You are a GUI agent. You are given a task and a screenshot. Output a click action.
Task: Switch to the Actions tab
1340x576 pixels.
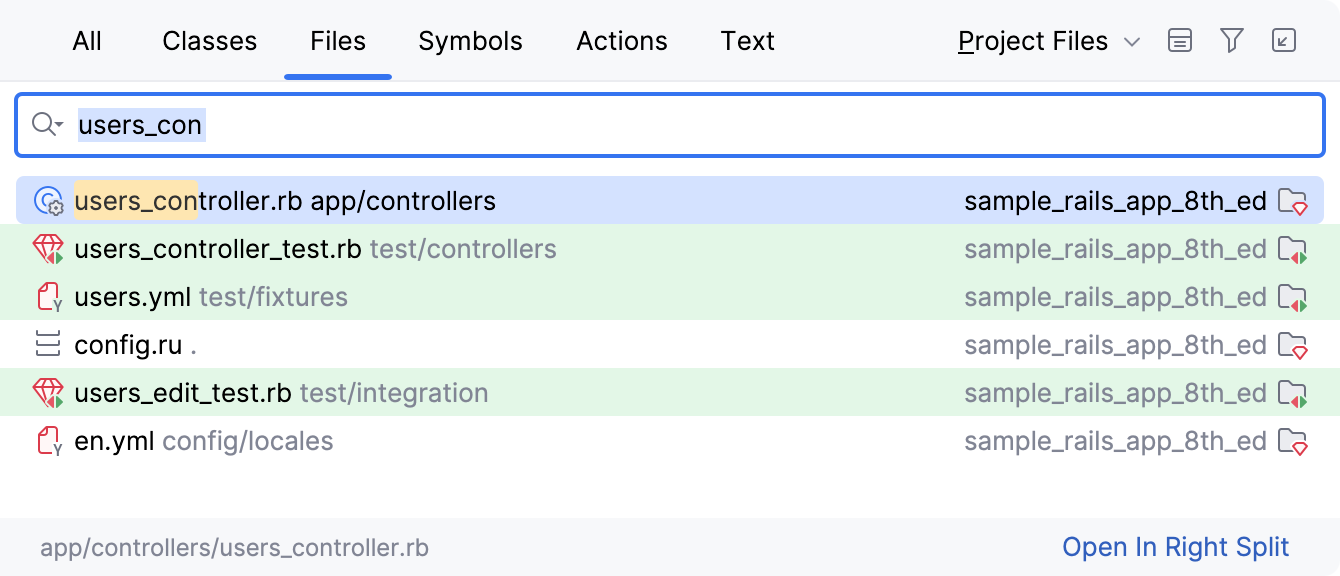(x=622, y=41)
